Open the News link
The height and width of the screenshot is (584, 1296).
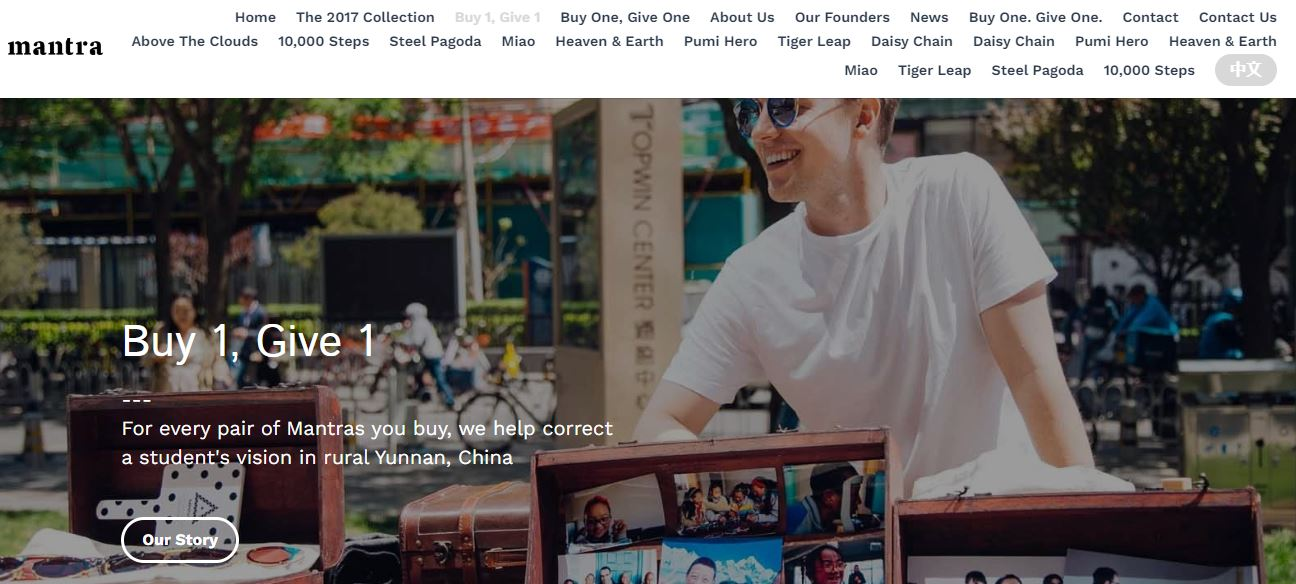coord(929,17)
